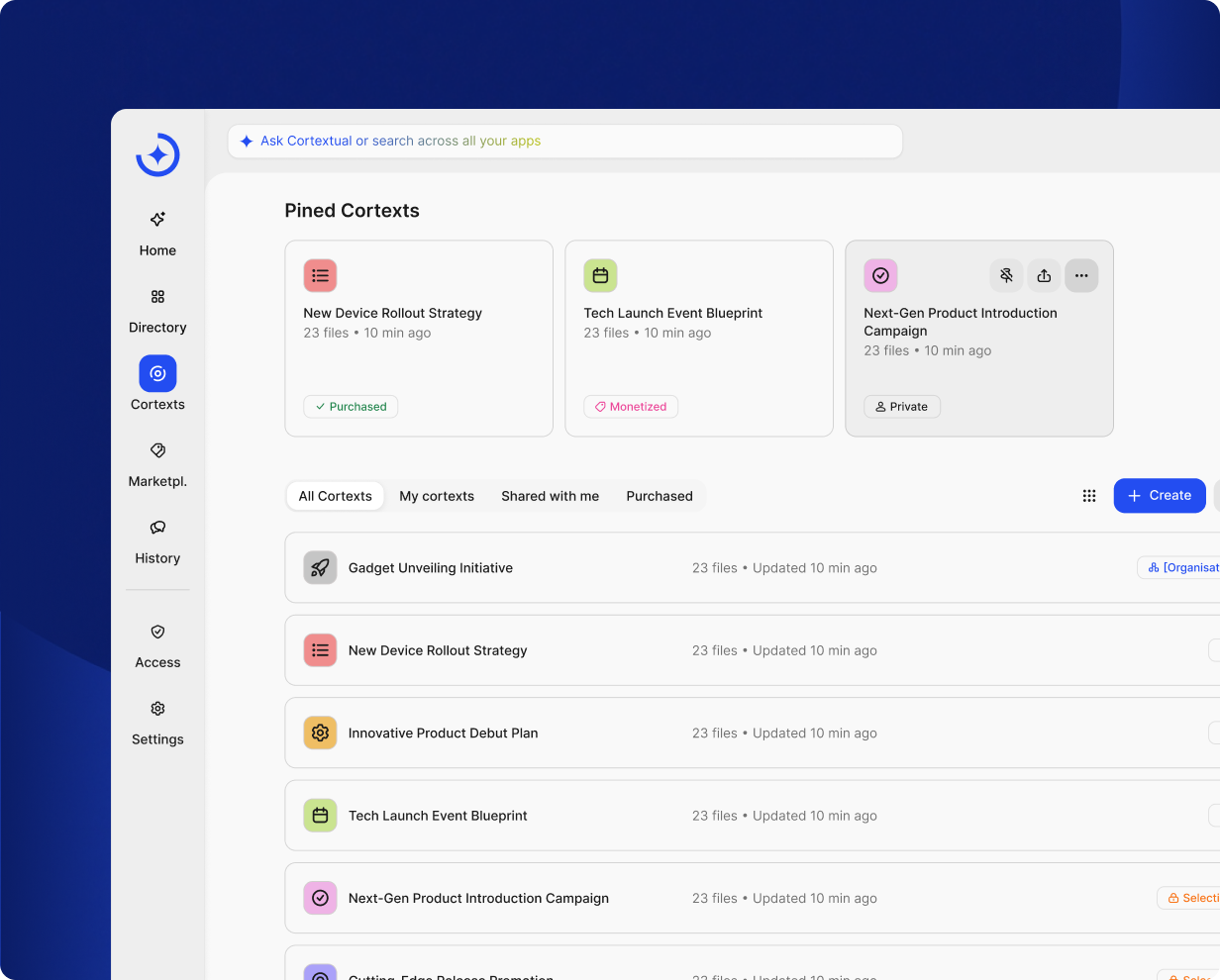Open Gadget Unveiling Initiative in the list

click(x=431, y=568)
